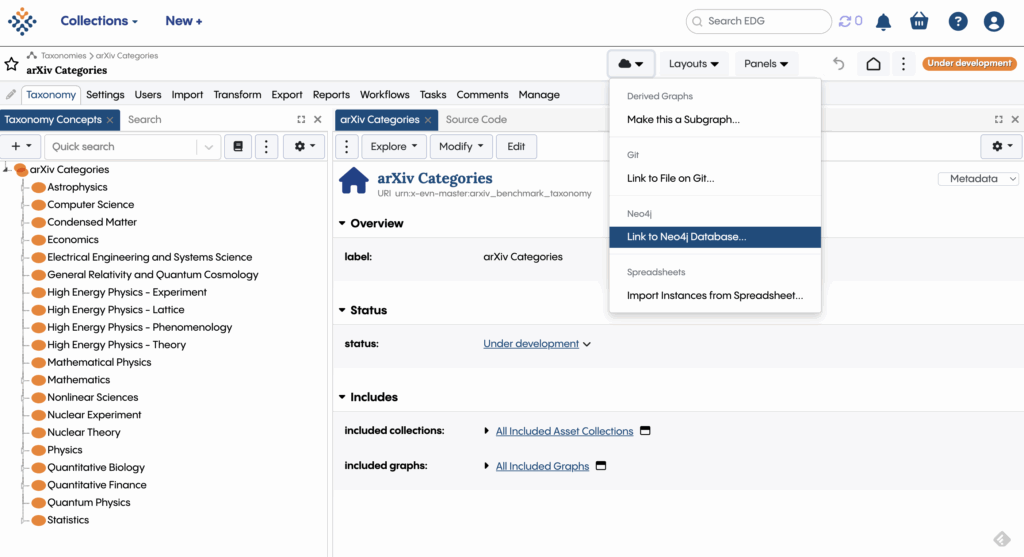The width and height of the screenshot is (1024, 557).
Task: Choose Make this a Subgraph option
Action: click(x=683, y=119)
